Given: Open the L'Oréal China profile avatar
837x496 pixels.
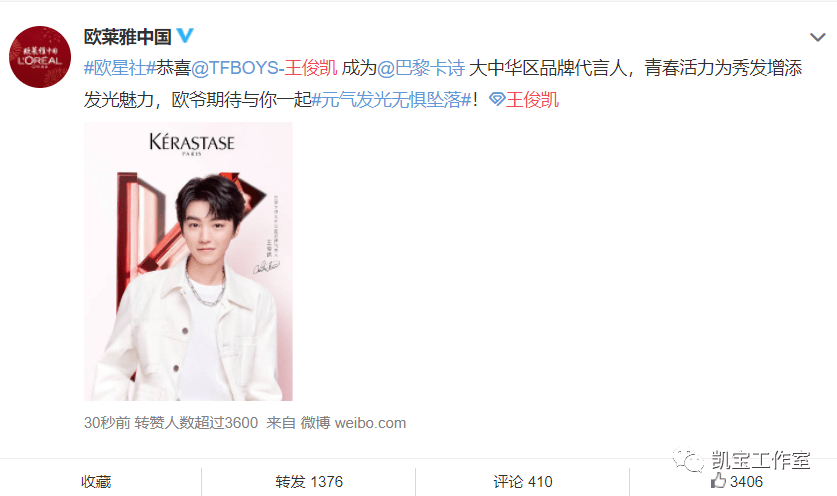Looking at the screenshot, I should [x=40, y=57].
